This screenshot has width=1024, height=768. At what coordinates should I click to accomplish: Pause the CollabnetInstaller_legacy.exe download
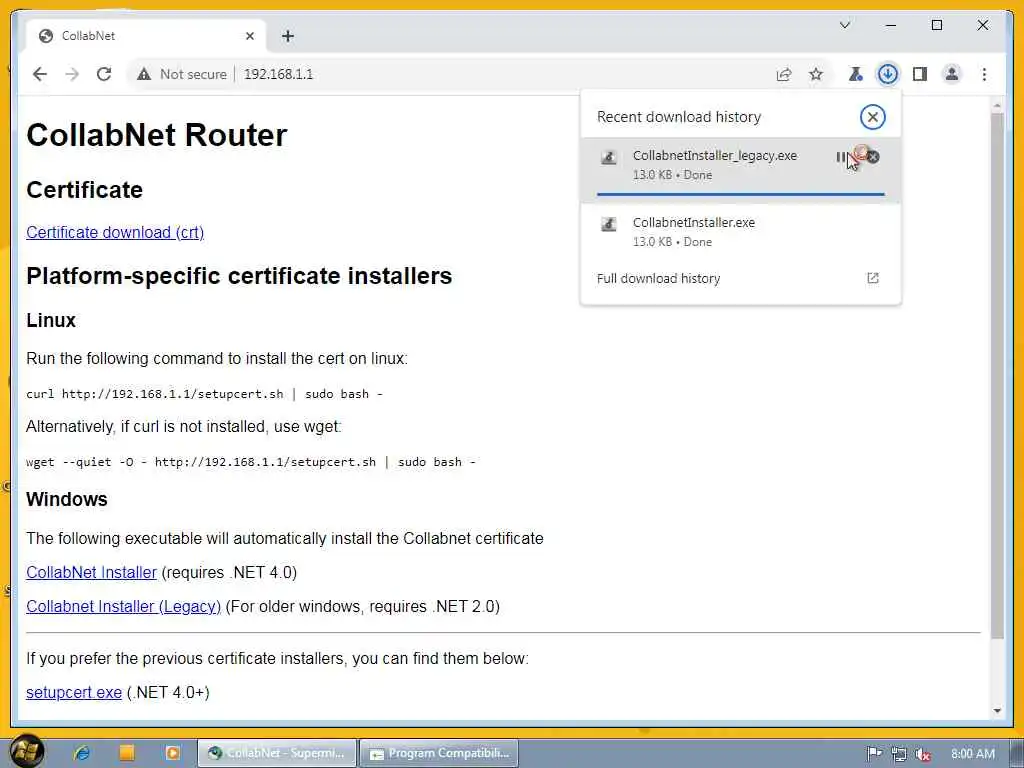click(x=841, y=157)
